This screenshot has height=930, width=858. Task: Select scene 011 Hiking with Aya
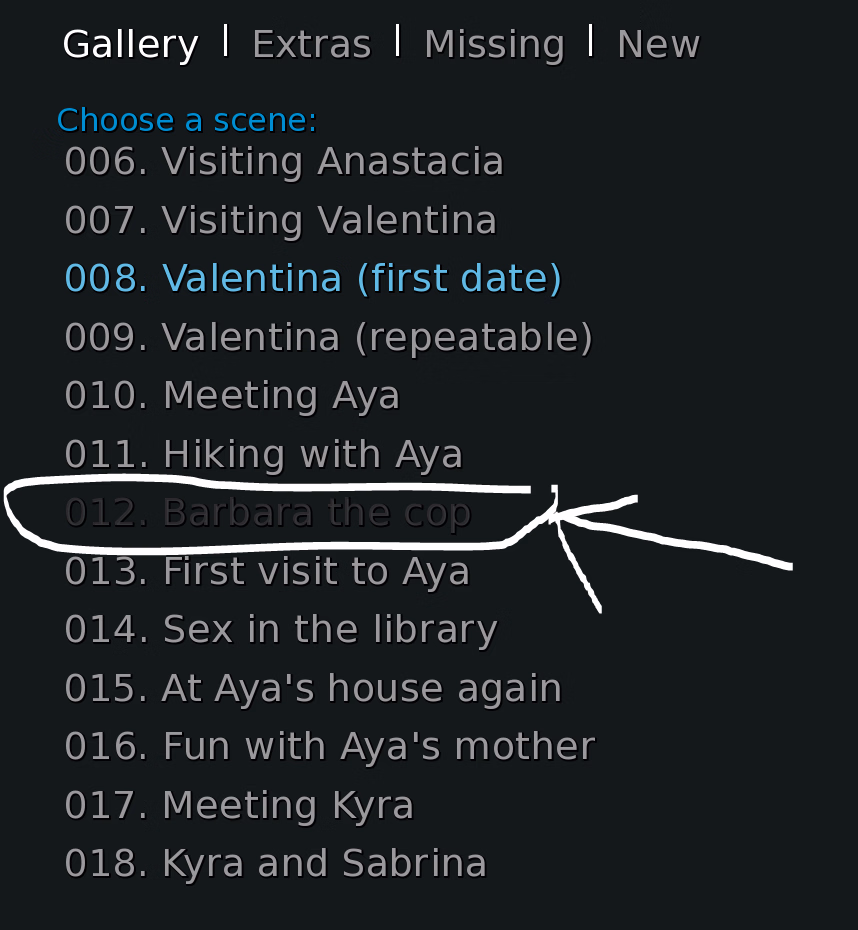coord(264,455)
